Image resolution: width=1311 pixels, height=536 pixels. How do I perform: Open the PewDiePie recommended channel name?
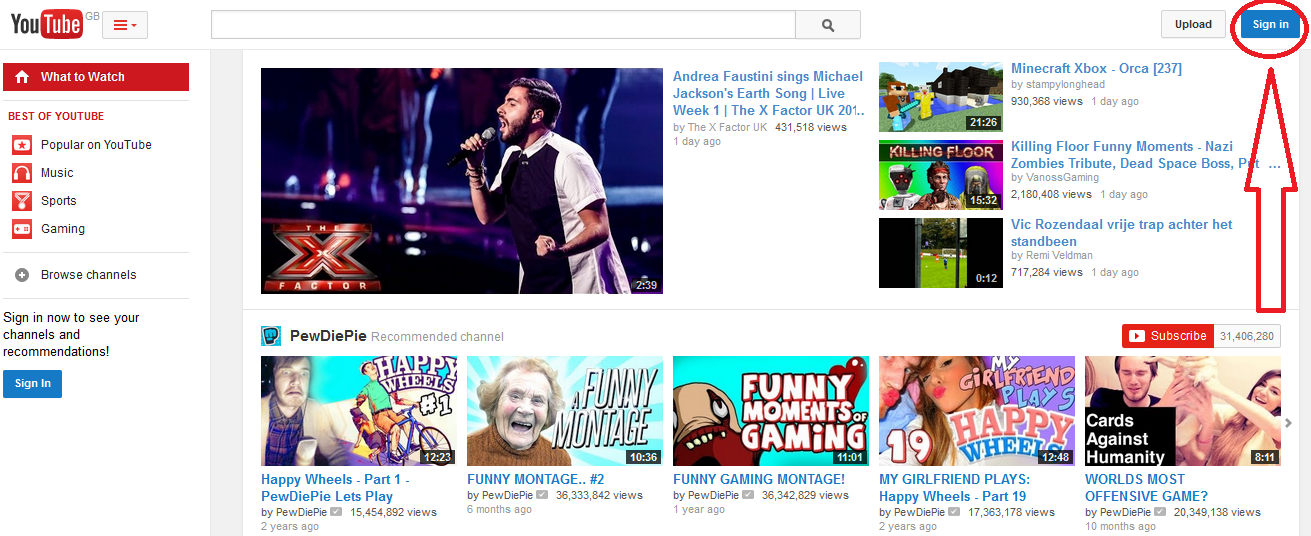328,336
